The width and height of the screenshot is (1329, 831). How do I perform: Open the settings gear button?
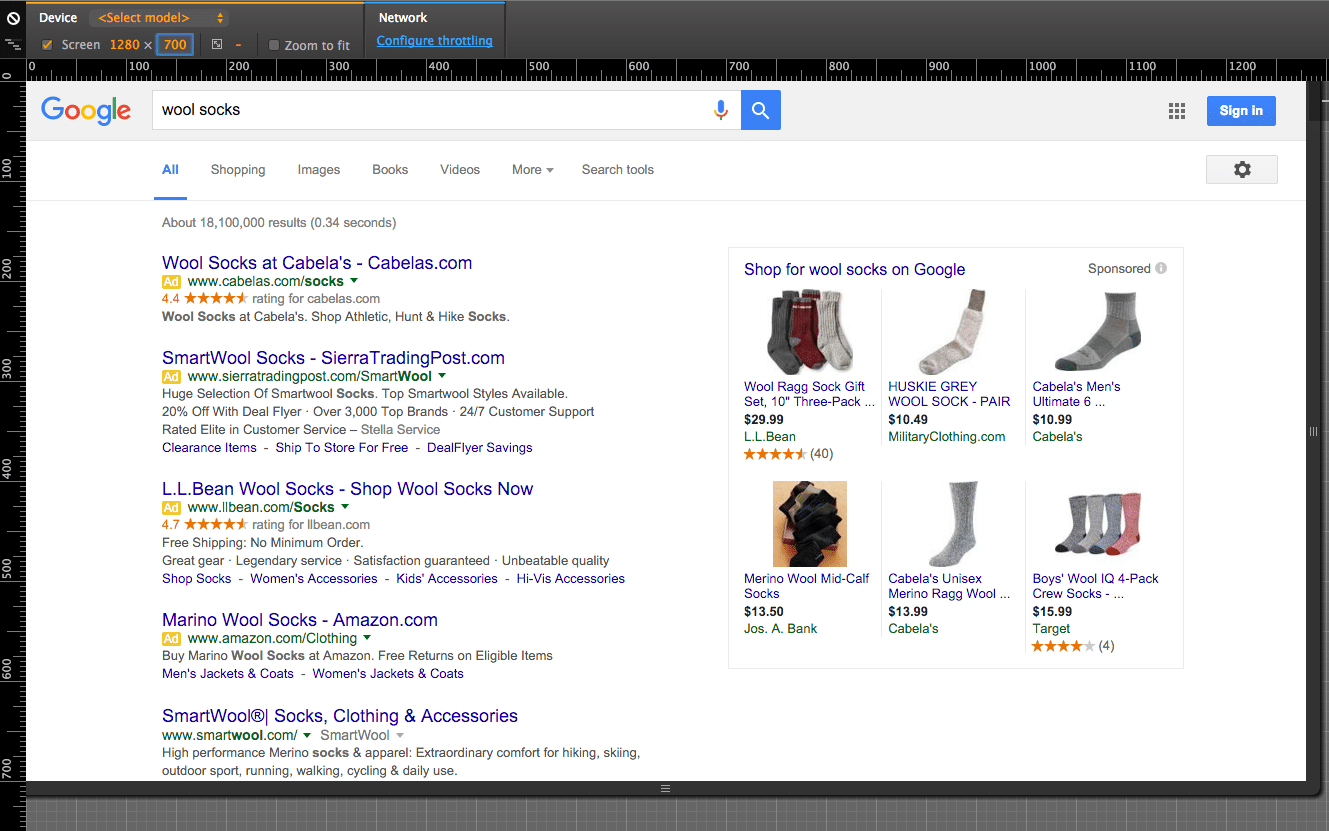point(1242,170)
